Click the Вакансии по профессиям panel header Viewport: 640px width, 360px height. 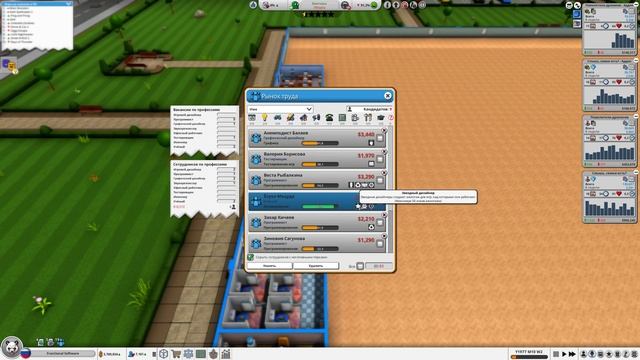(x=196, y=110)
